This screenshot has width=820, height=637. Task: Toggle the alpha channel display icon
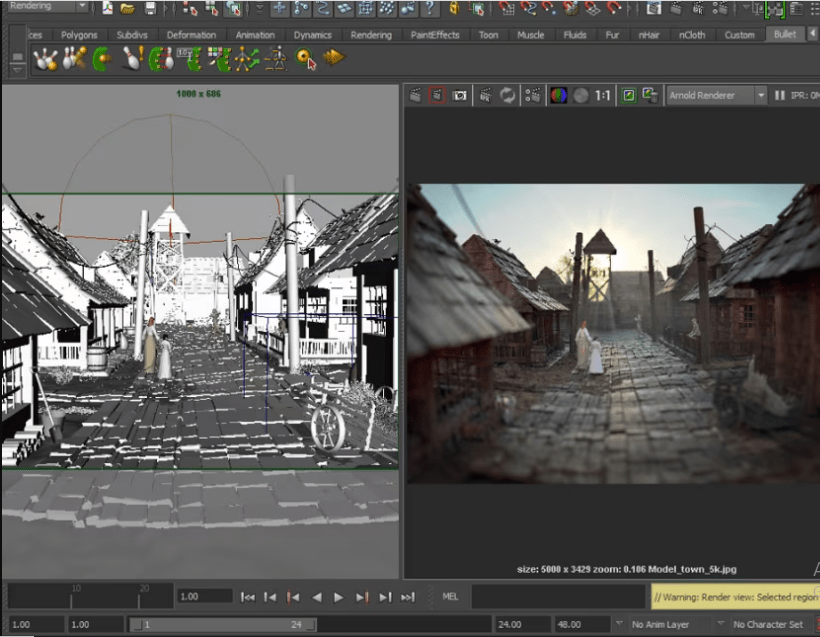coord(580,96)
